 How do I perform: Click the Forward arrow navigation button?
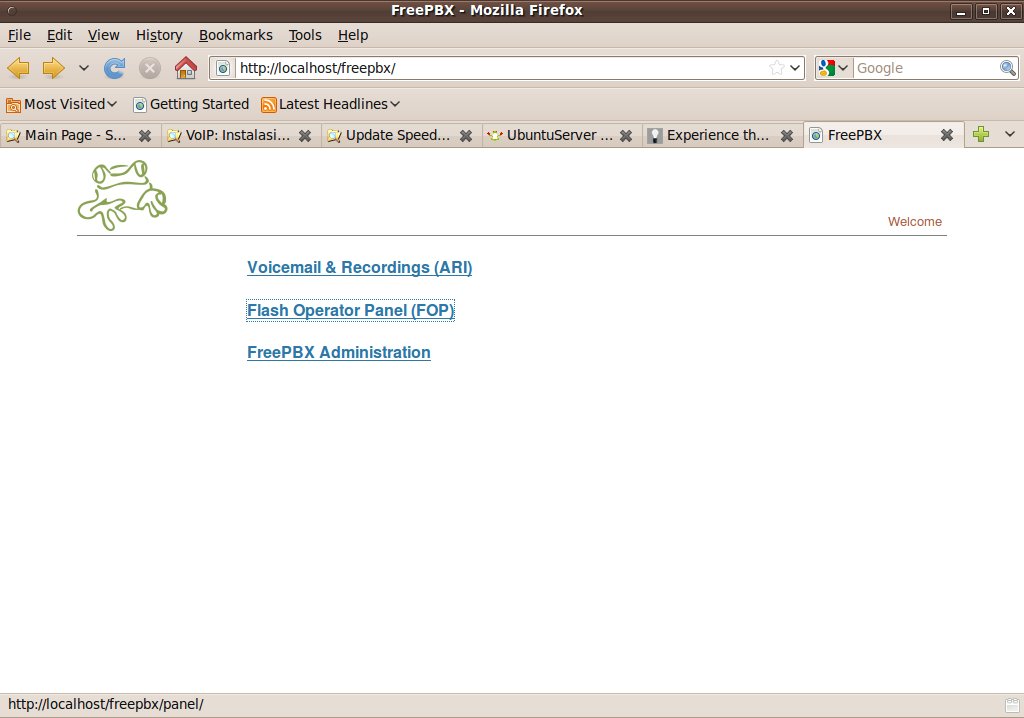(x=53, y=68)
